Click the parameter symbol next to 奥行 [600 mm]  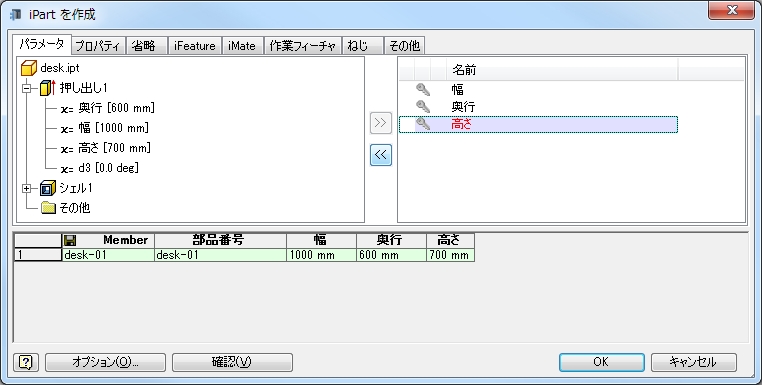click(67, 109)
